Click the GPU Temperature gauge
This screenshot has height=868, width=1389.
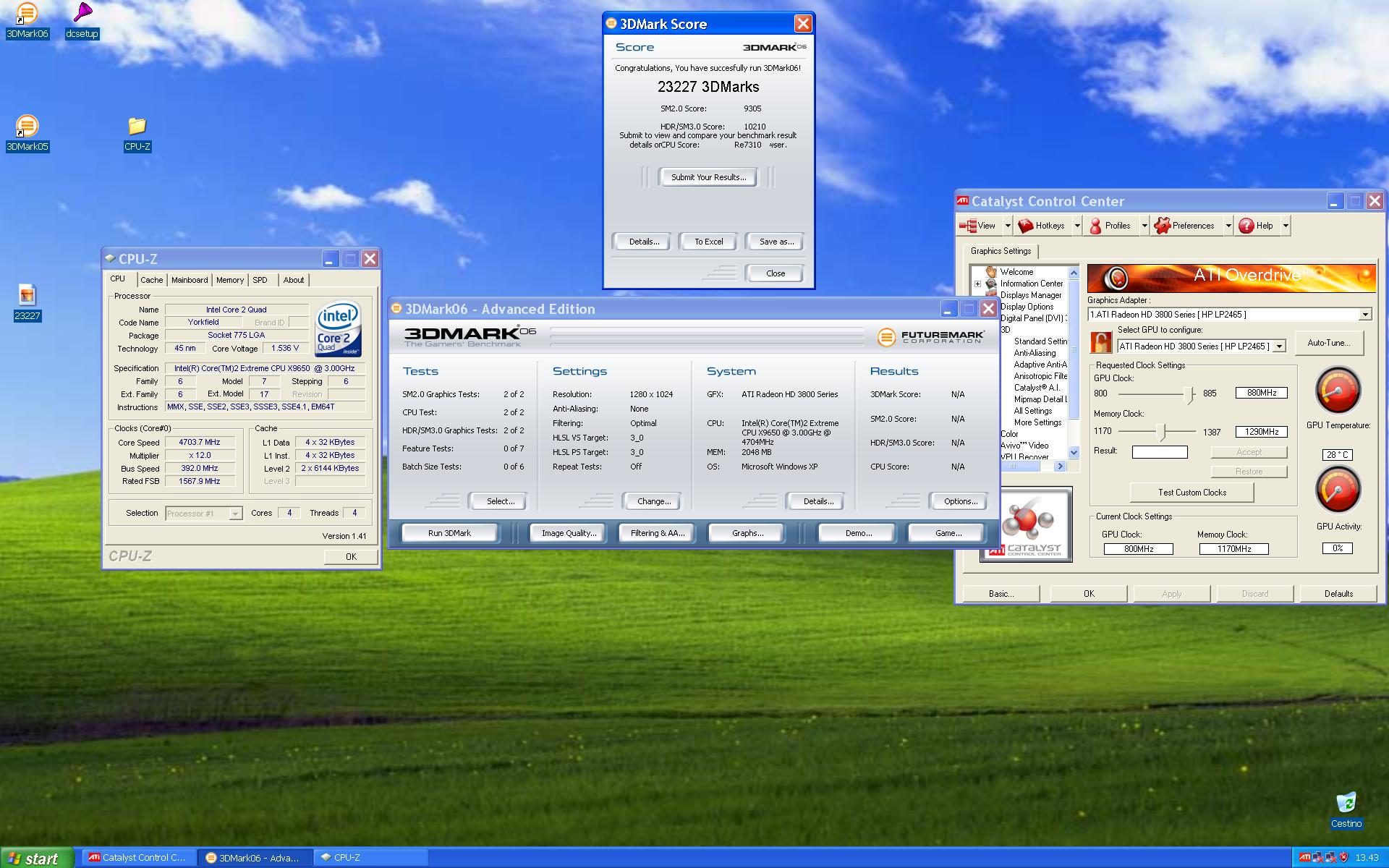[1338, 390]
